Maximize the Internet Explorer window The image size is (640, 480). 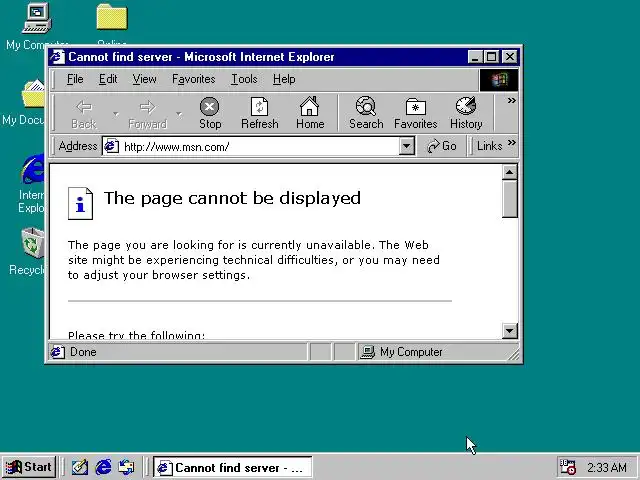point(491,57)
